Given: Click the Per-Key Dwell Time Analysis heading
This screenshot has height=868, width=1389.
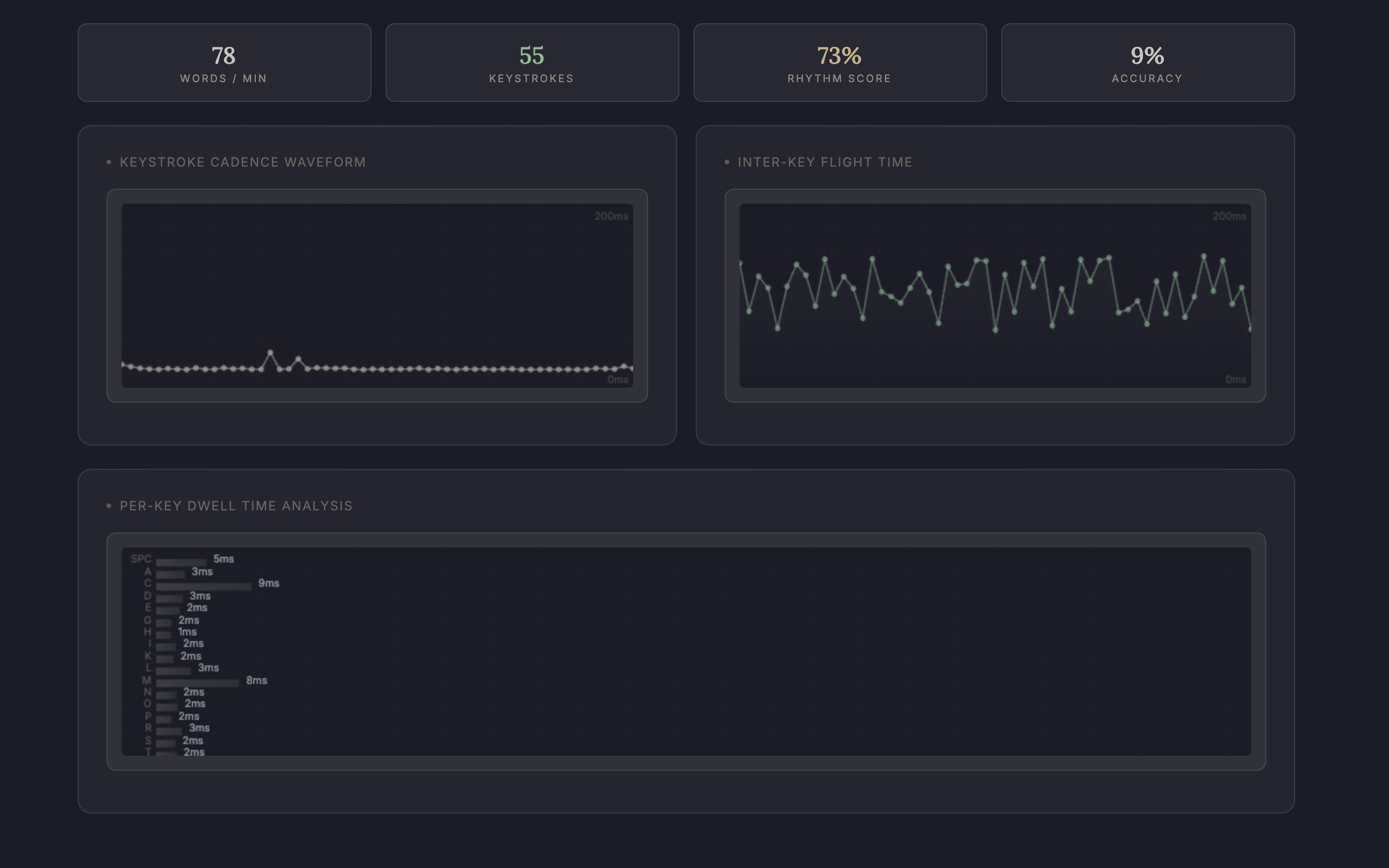Looking at the screenshot, I should click(x=236, y=506).
